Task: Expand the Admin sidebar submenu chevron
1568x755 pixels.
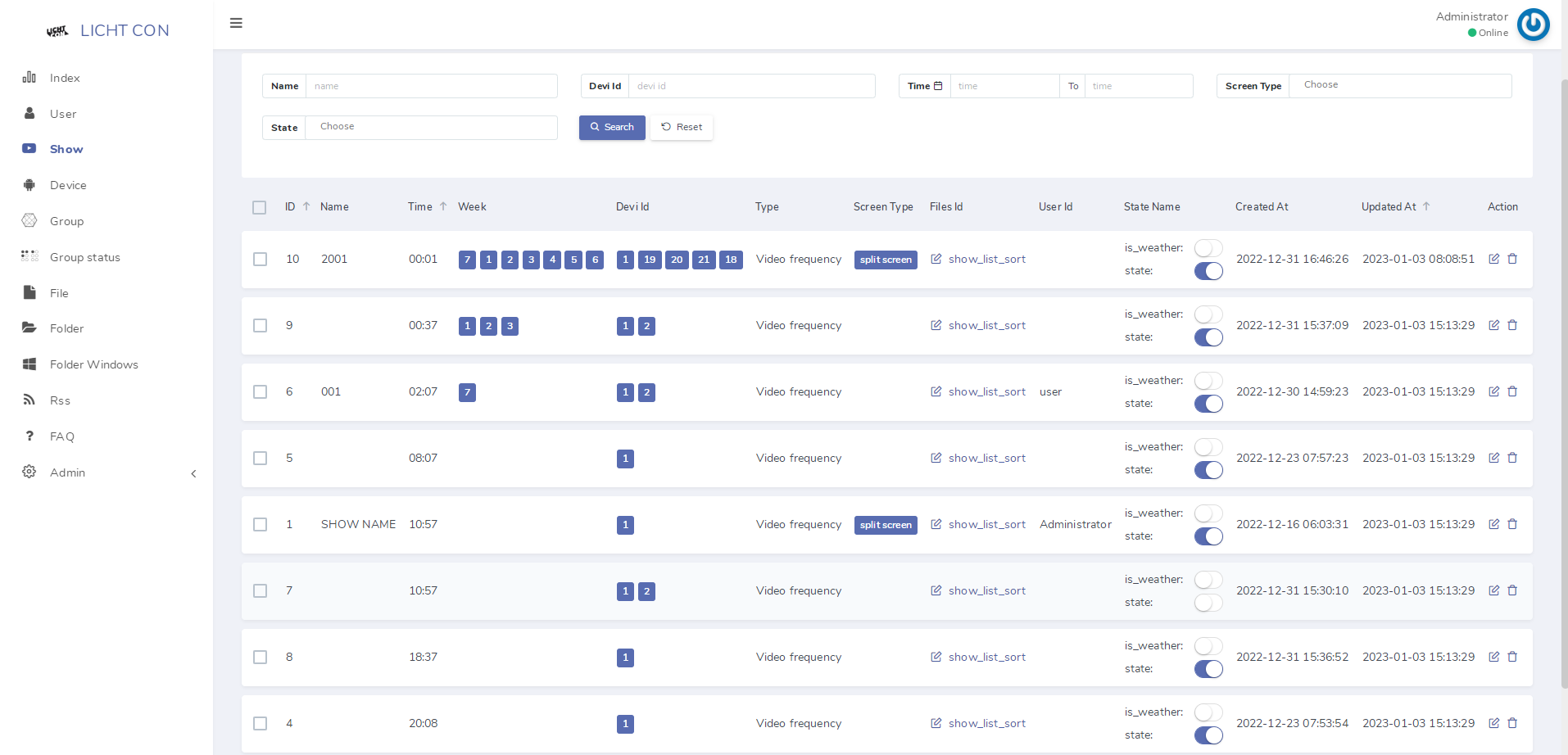Action: tap(193, 473)
